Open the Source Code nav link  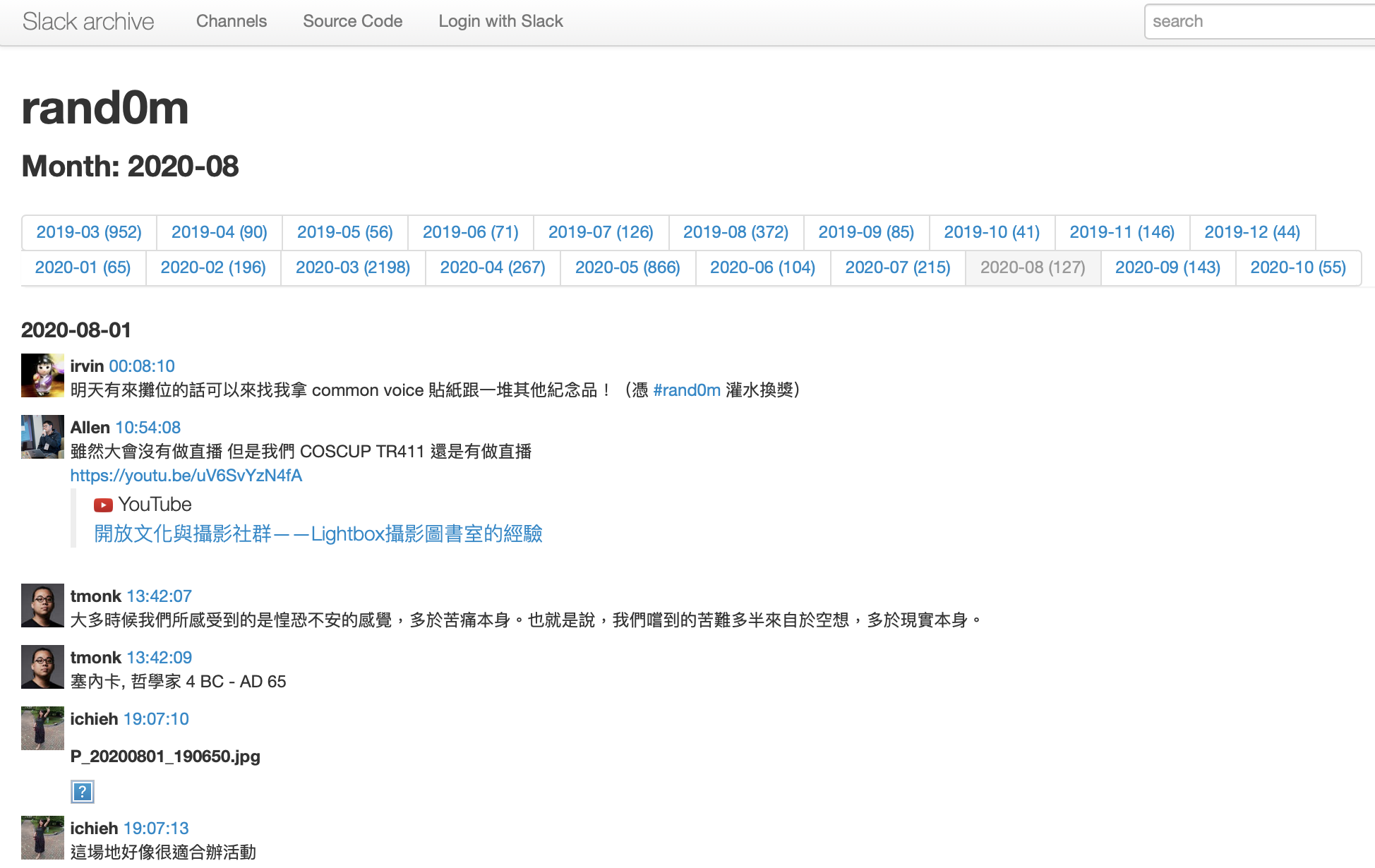point(352,21)
